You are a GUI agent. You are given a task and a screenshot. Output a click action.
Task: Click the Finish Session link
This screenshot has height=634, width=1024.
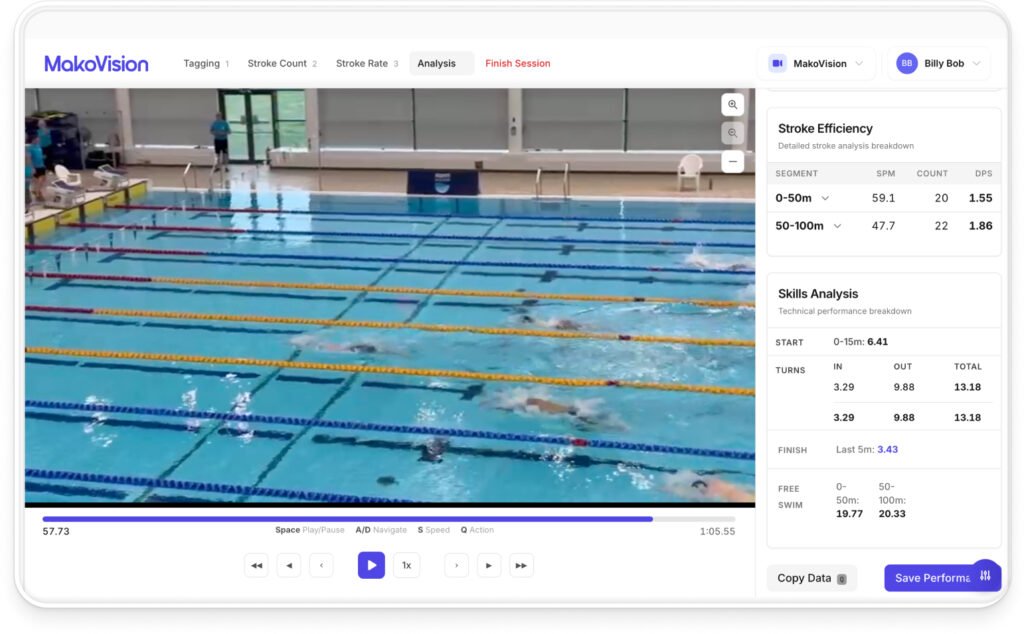(517, 64)
